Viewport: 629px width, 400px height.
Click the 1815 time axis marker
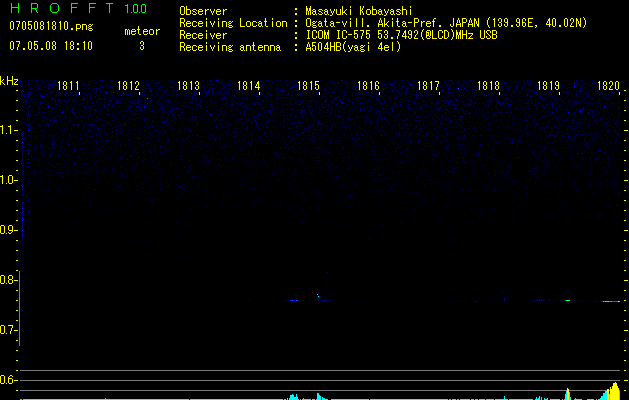point(308,86)
